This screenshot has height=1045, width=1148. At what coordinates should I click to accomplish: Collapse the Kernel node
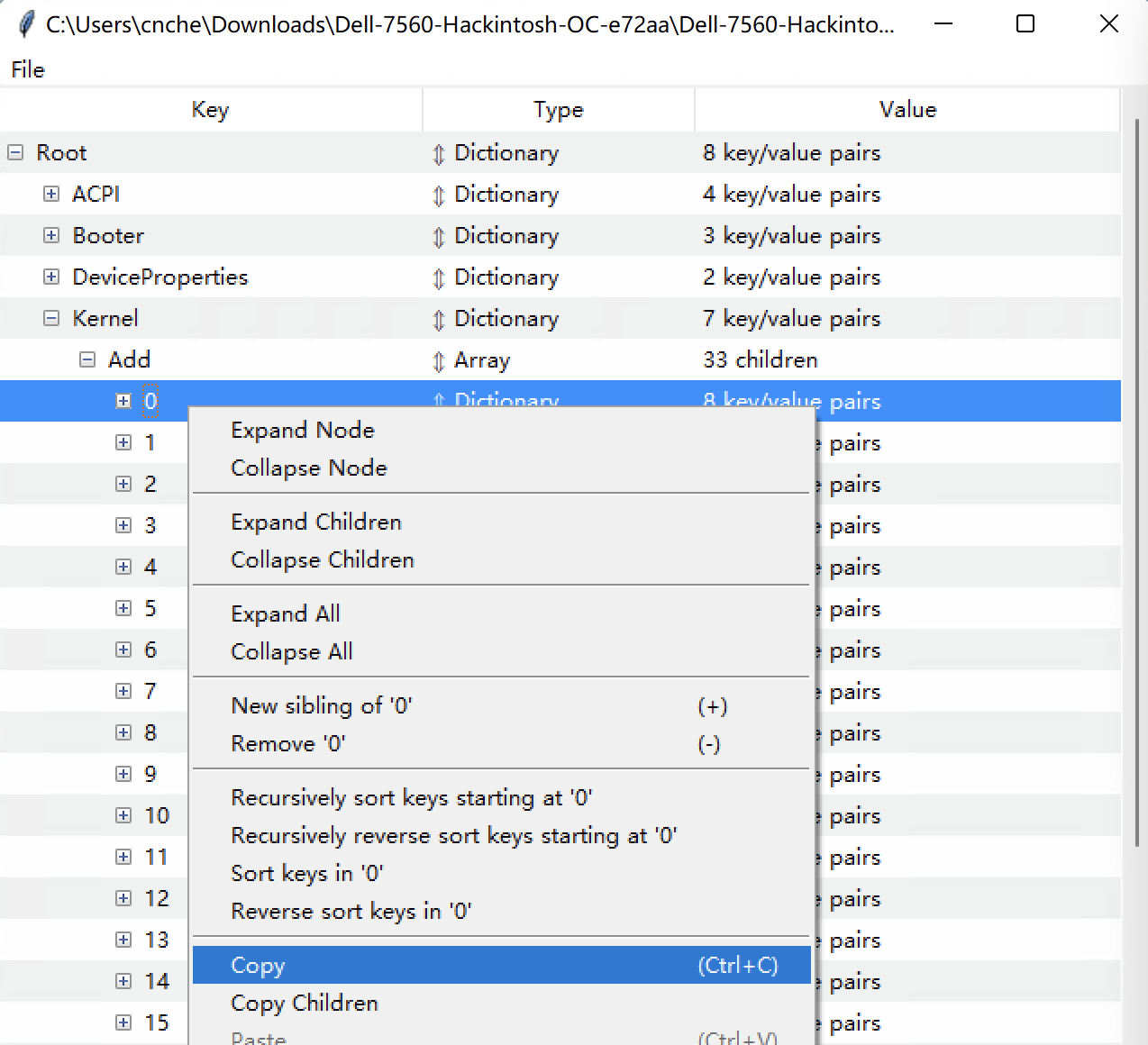(51, 318)
